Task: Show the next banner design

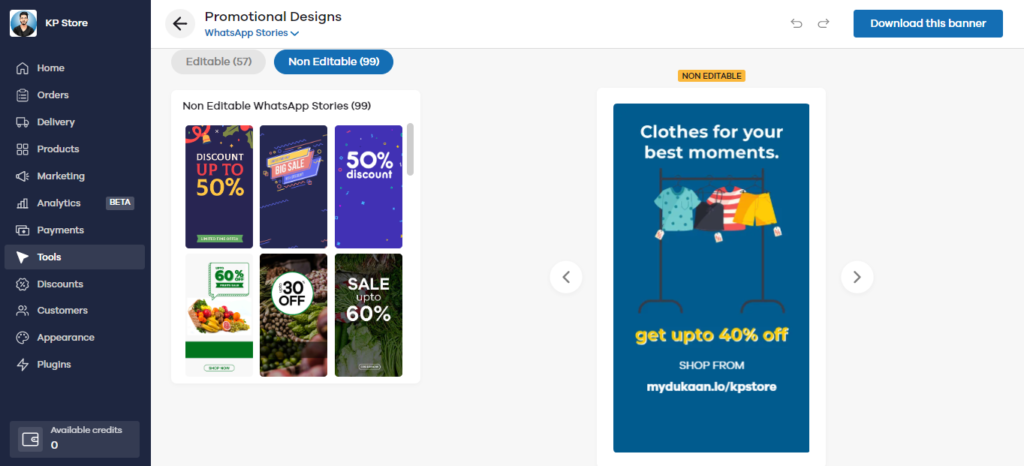Action: point(857,277)
